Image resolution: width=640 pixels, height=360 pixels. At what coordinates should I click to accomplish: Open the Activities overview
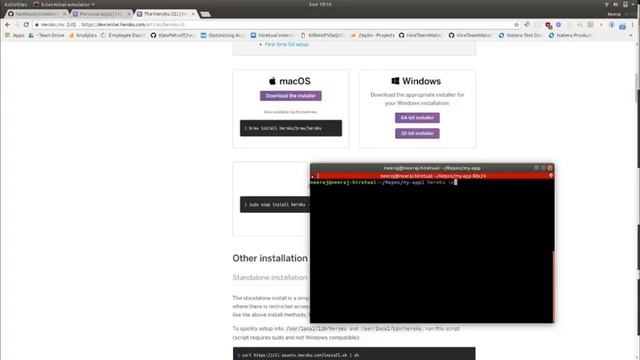point(16,4)
